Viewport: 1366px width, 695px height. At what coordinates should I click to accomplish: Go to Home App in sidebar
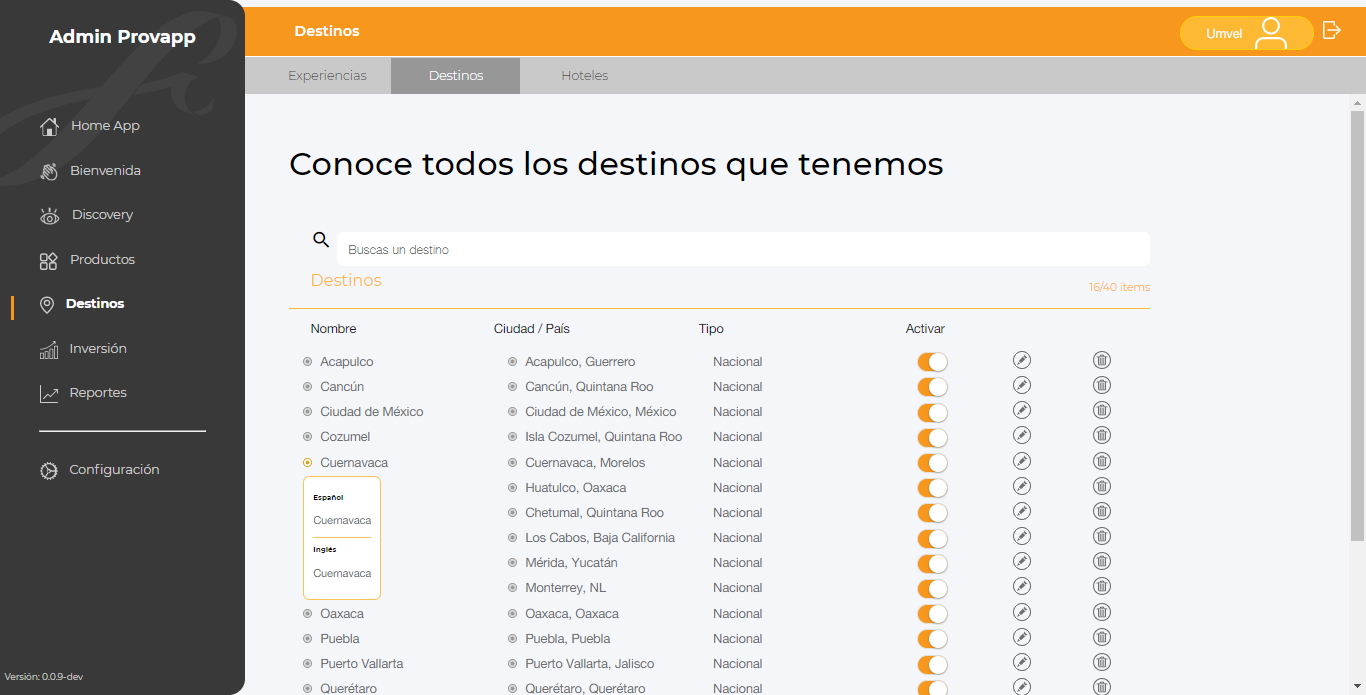(105, 126)
